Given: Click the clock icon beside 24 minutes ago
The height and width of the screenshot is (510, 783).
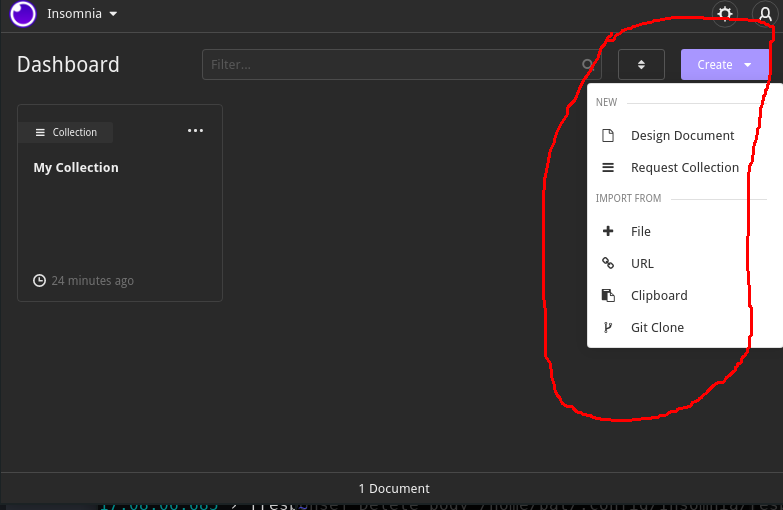Looking at the screenshot, I should [x=39, y=281].
